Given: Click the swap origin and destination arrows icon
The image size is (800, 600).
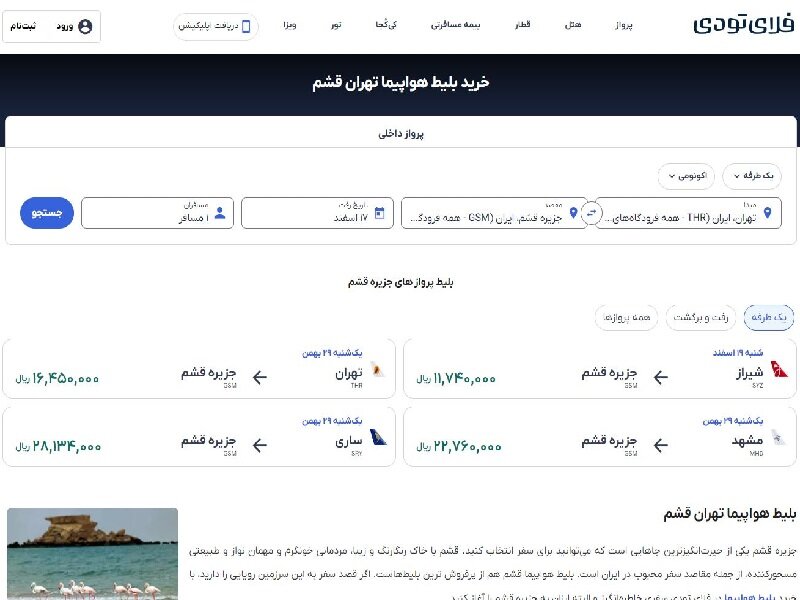Looking at the screenshot, I should 590,213.
